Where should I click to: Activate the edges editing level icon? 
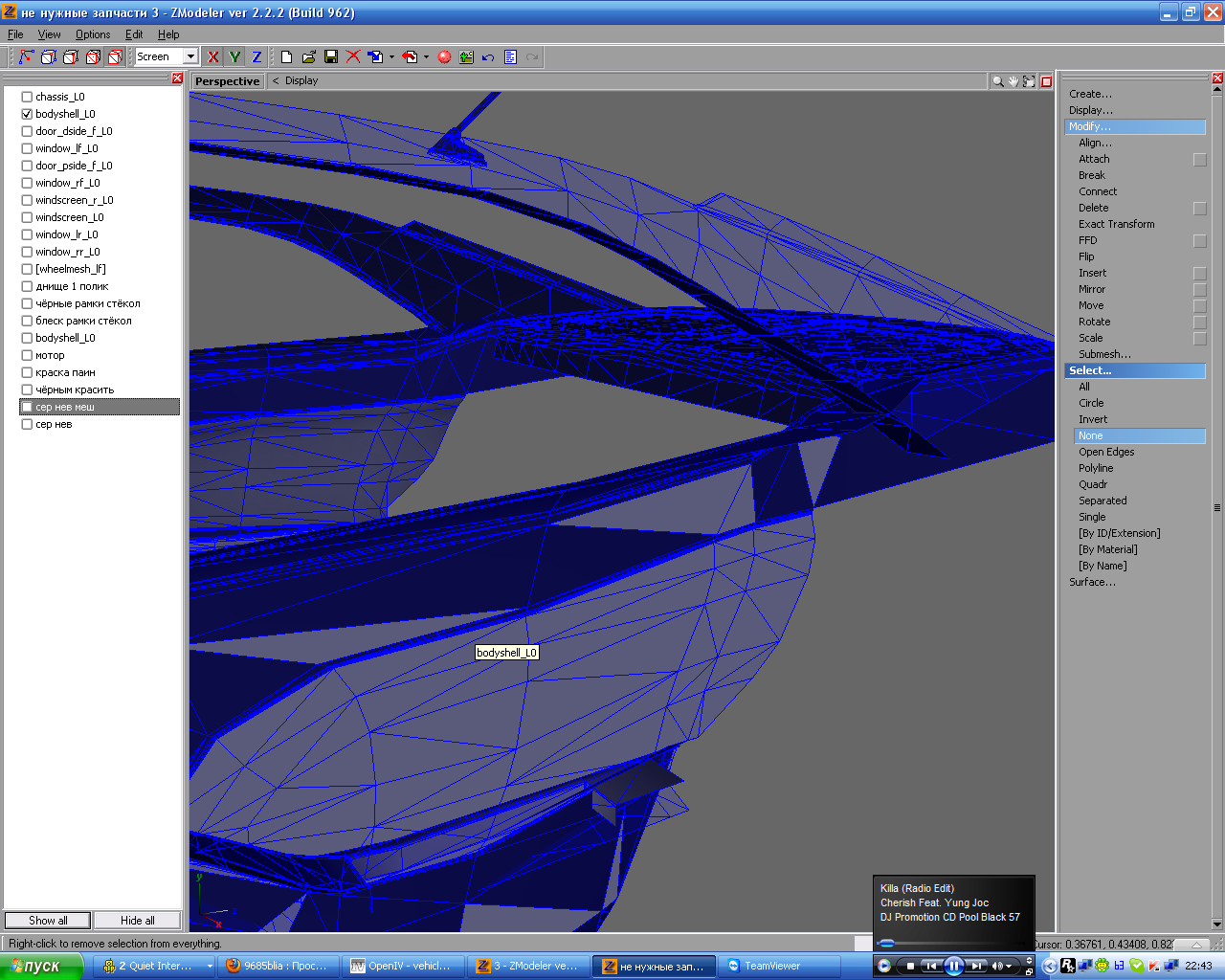(48, 57)
